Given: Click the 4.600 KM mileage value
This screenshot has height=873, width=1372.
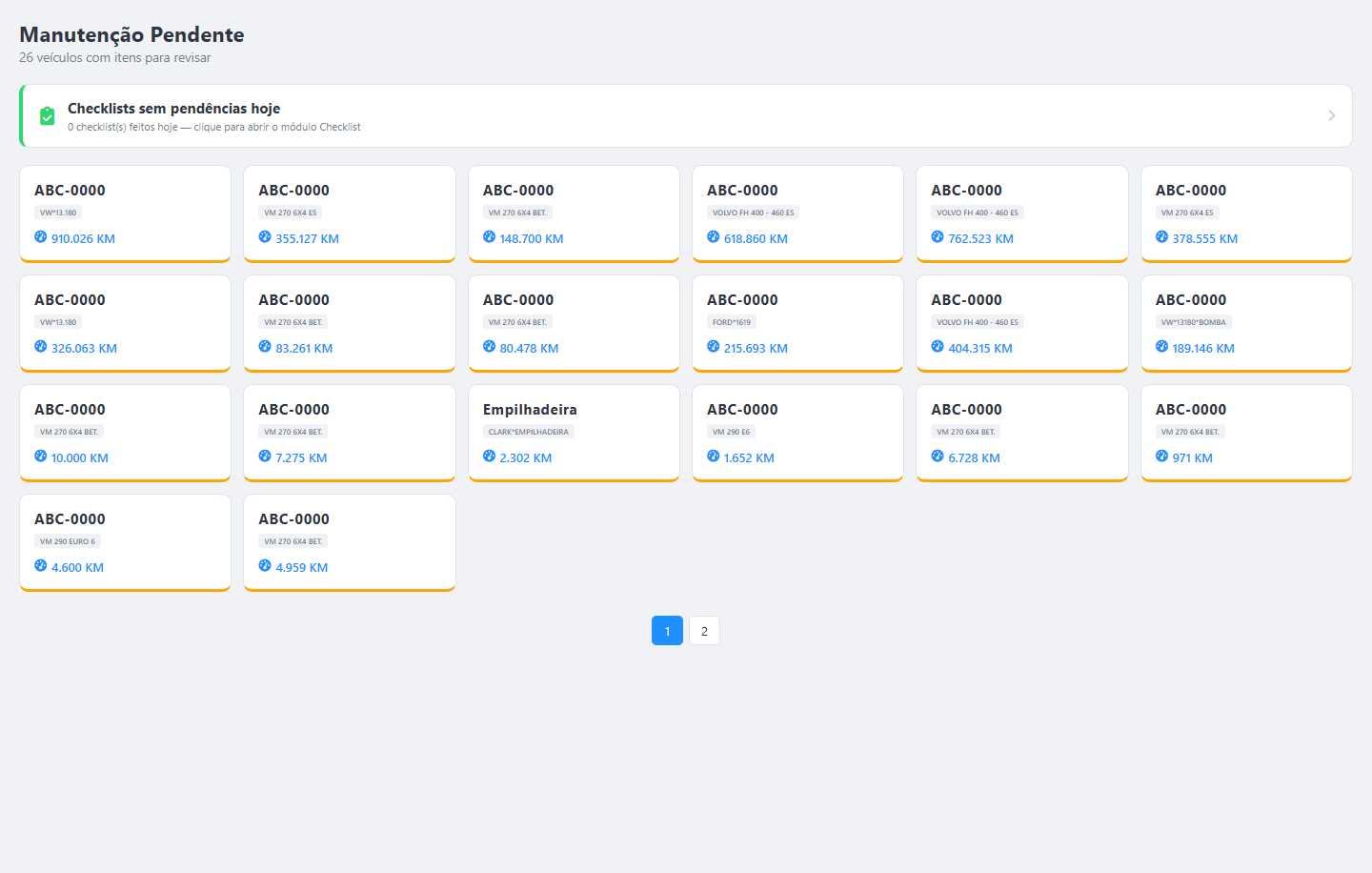Looking at the screenshot, I should click(77, 568).
